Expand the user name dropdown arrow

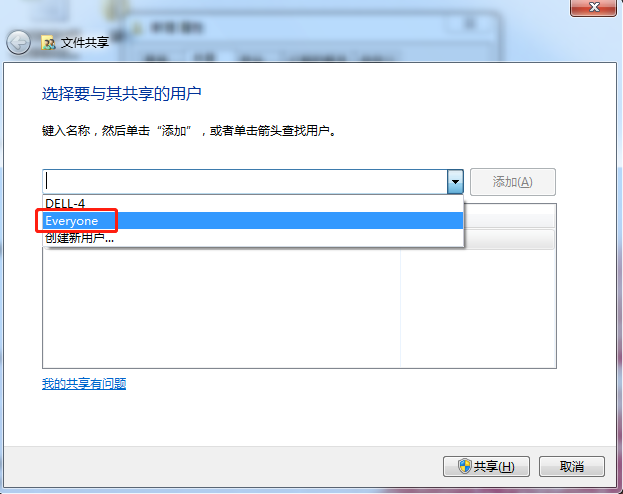(455, 182)
